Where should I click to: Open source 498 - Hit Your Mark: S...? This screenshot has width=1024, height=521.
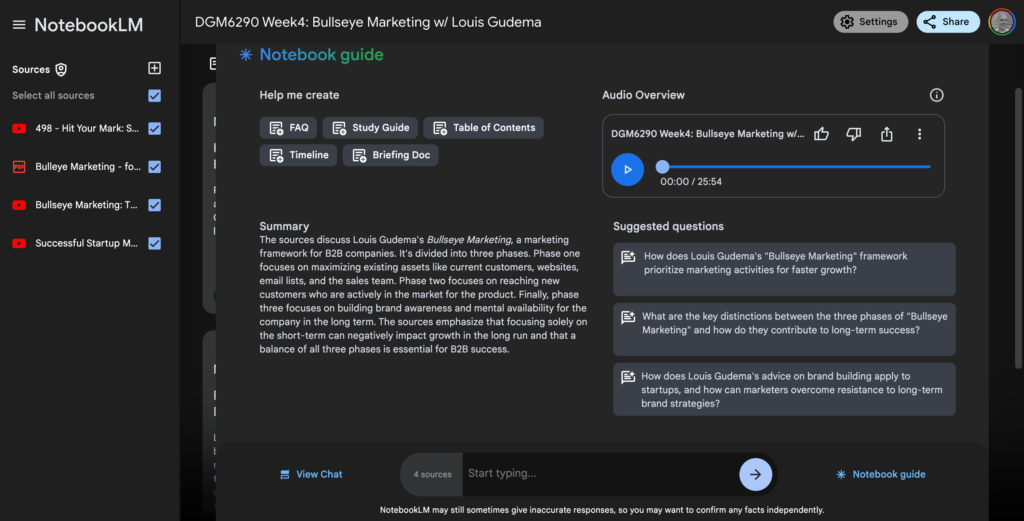click(x=87, y=129)
